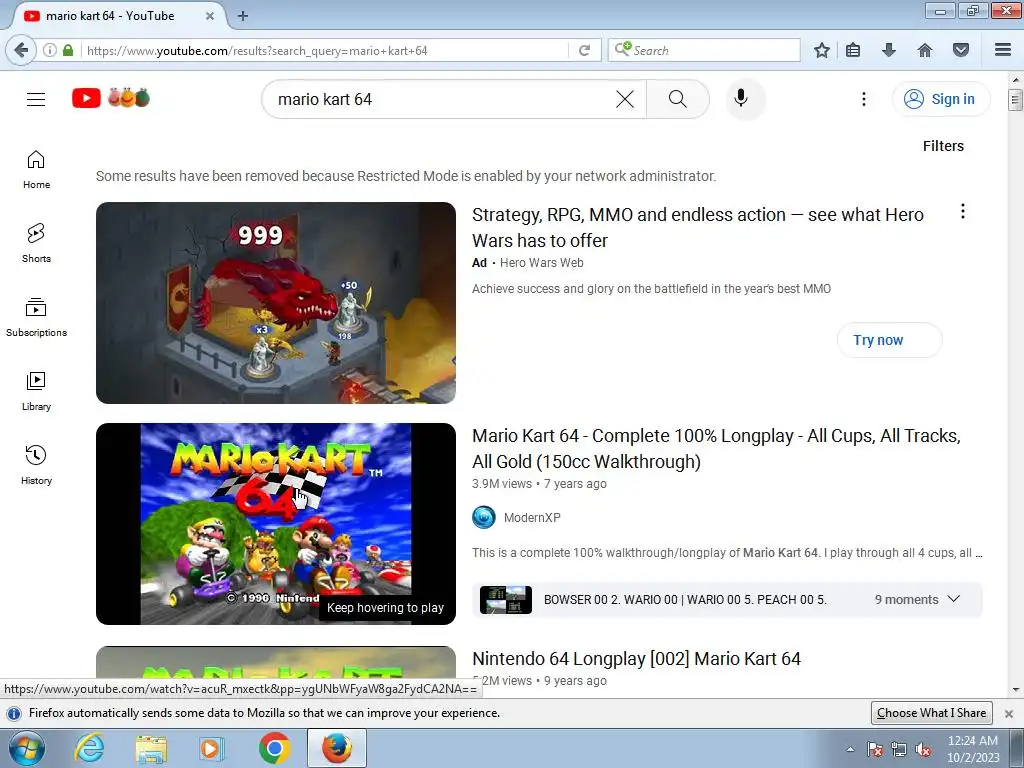The height and width of the screenshot is (768, 1024).
Task: Click the network icon in system tray
Action: (899, 750)
